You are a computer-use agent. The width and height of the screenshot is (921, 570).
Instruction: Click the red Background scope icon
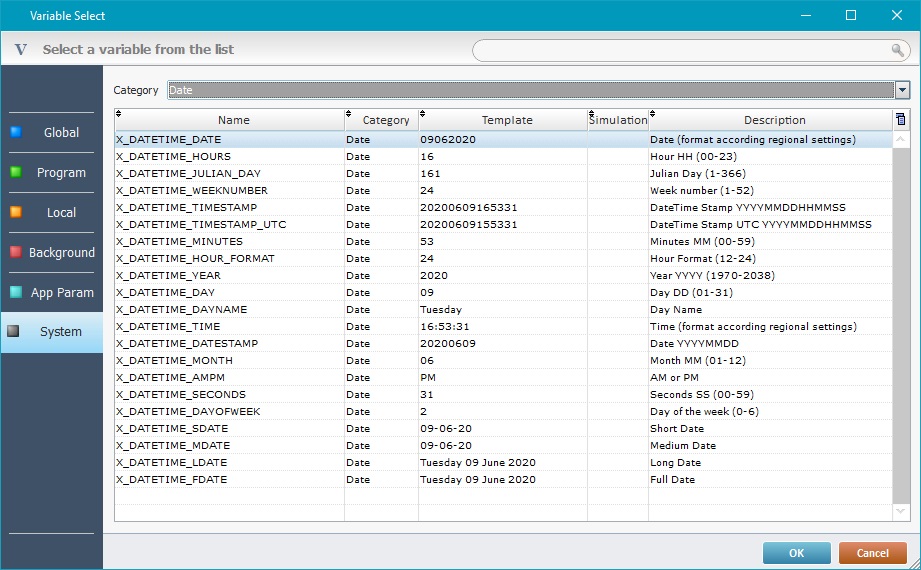point(15,252)
